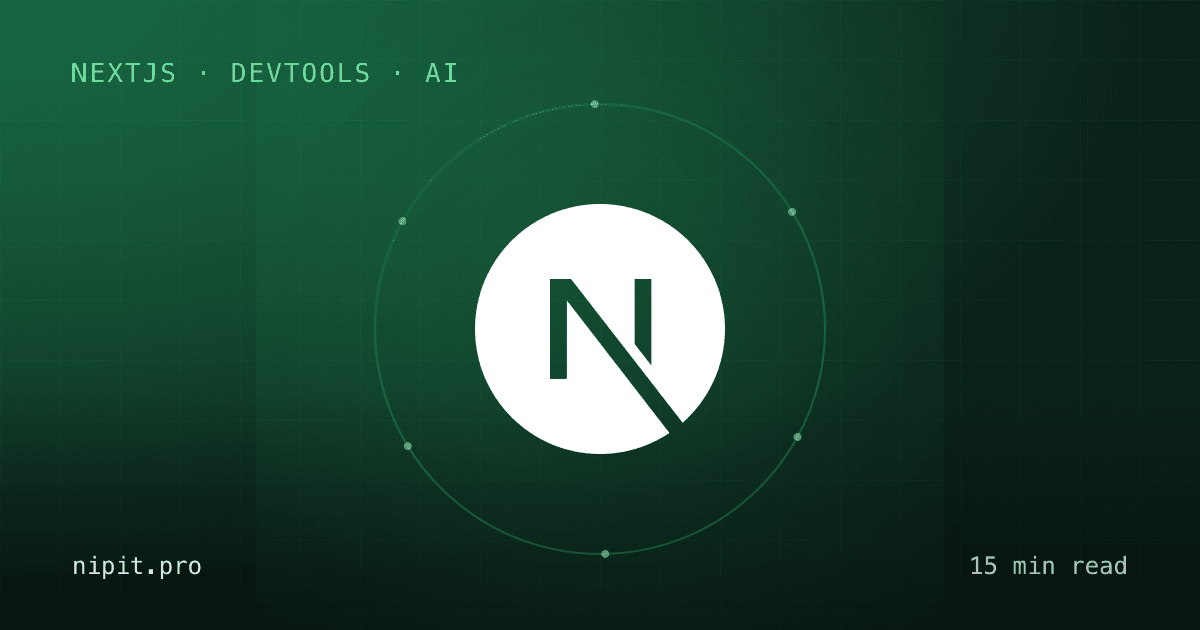The image size is (1200, 630).
Task: Click the Next.js N logo circle
Action: coord(600,329)
